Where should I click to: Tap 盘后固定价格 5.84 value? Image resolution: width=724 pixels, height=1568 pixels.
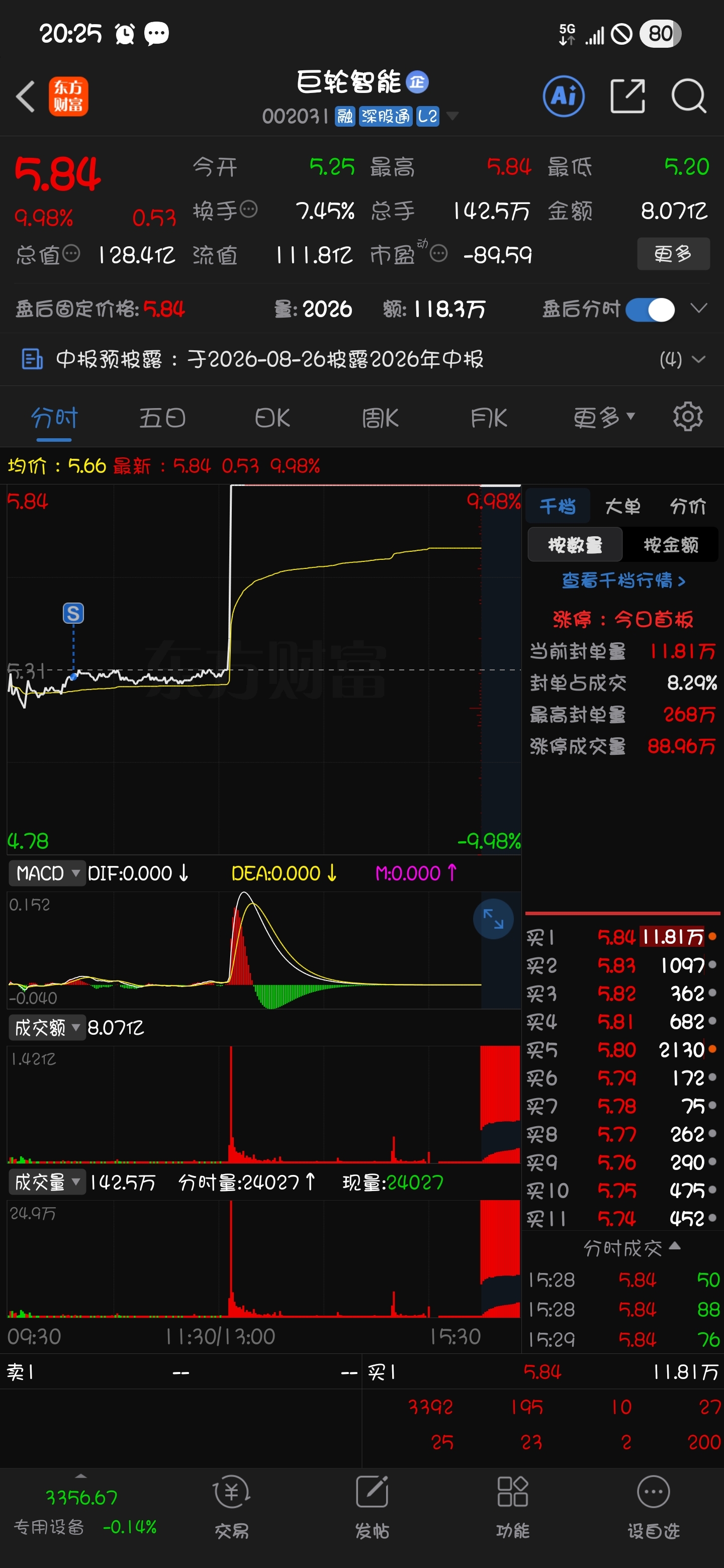coord(163,309)
